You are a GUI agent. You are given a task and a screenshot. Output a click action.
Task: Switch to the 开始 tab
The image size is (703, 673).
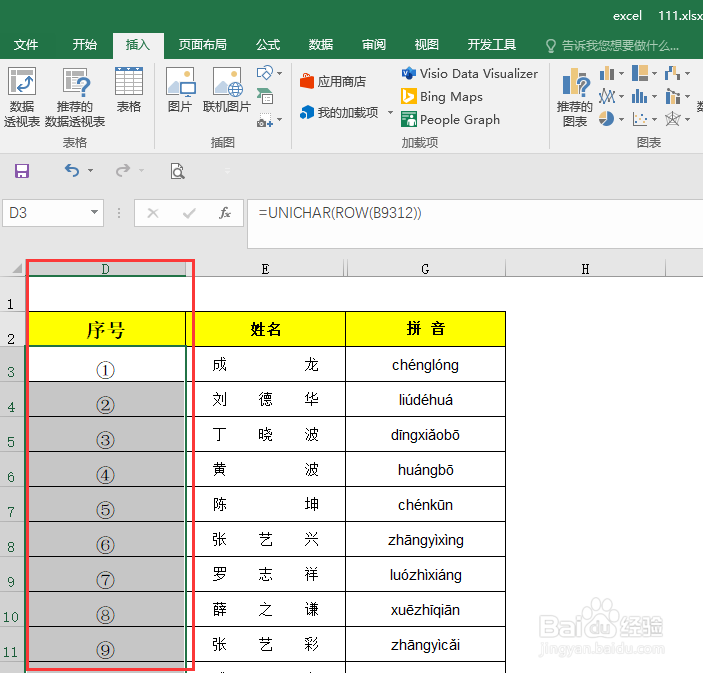click(x=85, y=45)
